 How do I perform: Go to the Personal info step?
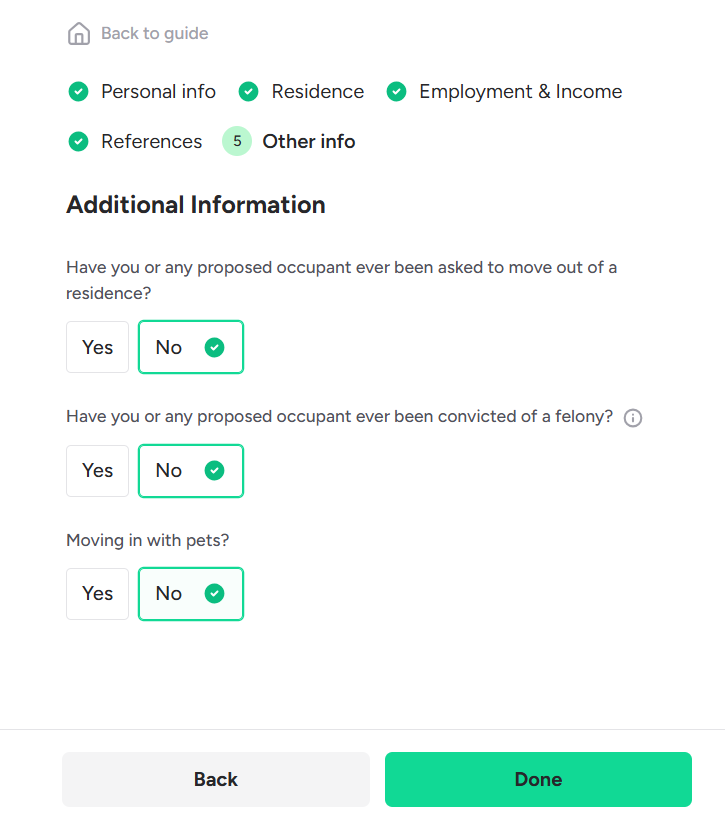click(x=158, y=92)
